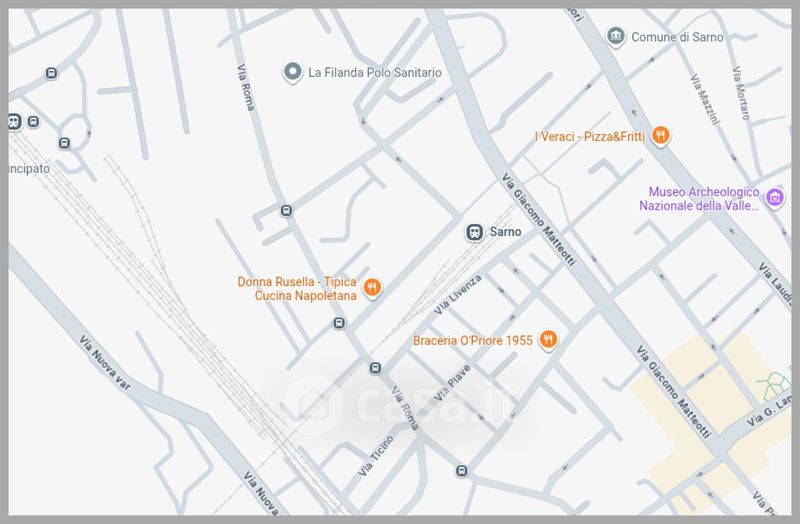Select the Donna Rusella restaurant pin
Screen dimensions: 800x524
pos(371,288)
